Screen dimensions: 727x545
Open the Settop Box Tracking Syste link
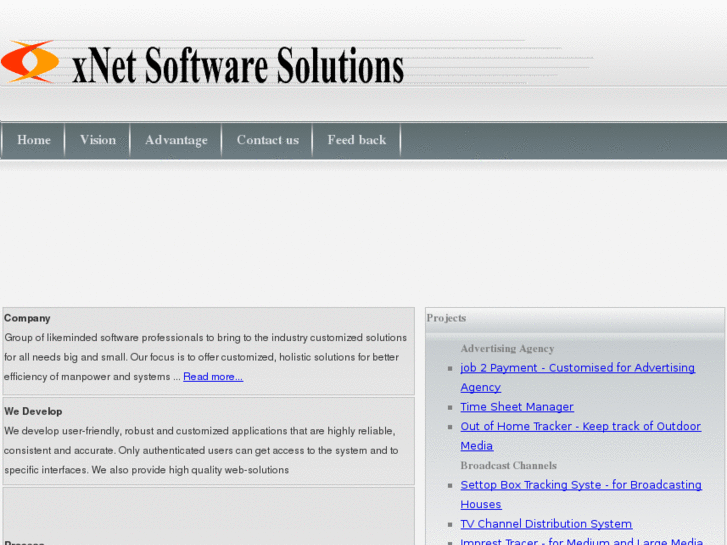[580, 485]
